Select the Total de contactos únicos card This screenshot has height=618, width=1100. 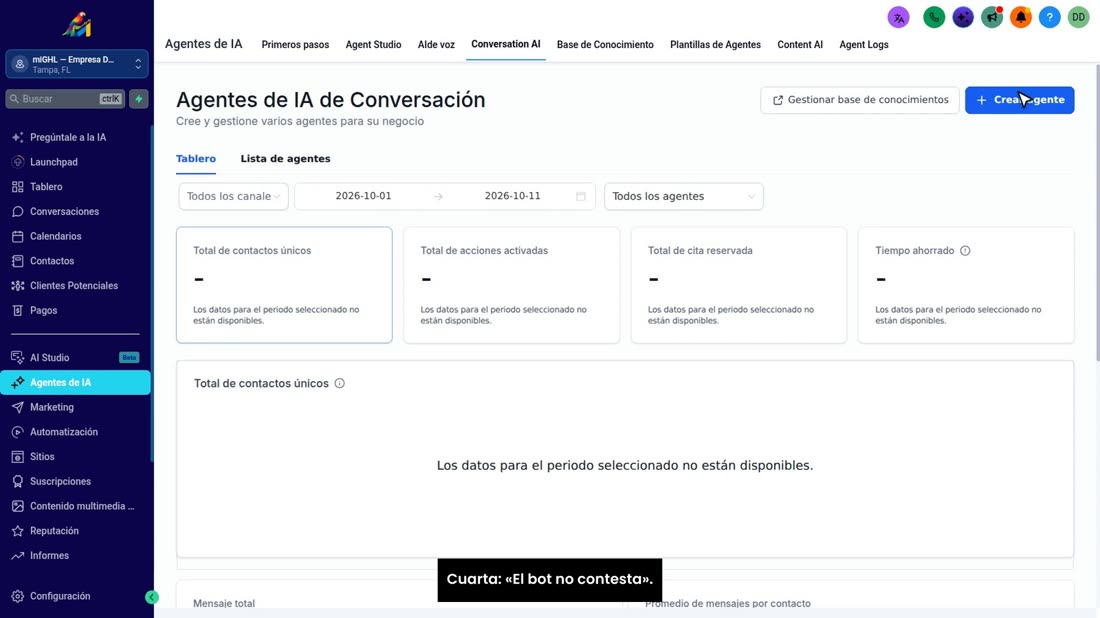(x=284, y=285)
